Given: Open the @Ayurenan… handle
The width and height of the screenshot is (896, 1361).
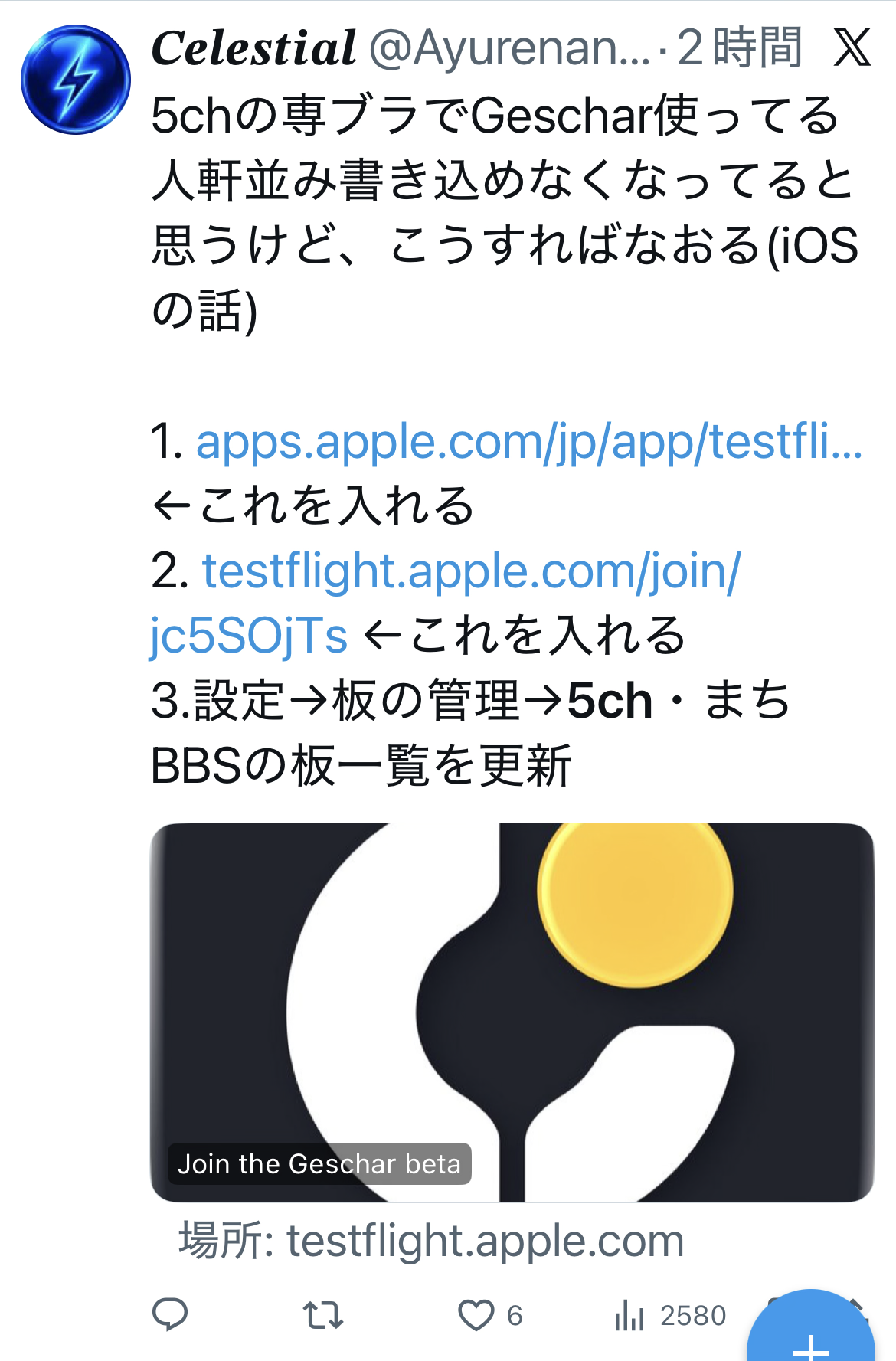Looking at the screenshot, I should pyautogui.click(x=509, y=47).
